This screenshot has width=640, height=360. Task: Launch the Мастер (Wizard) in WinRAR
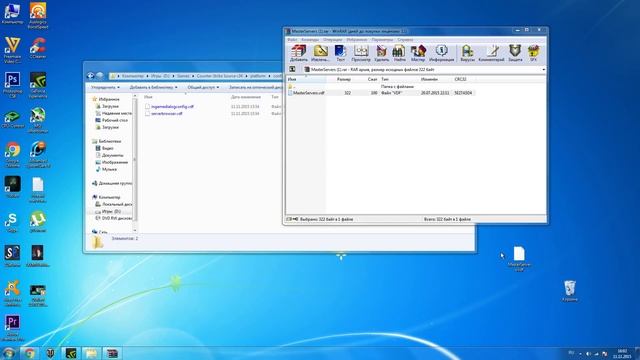click(418, 53)
